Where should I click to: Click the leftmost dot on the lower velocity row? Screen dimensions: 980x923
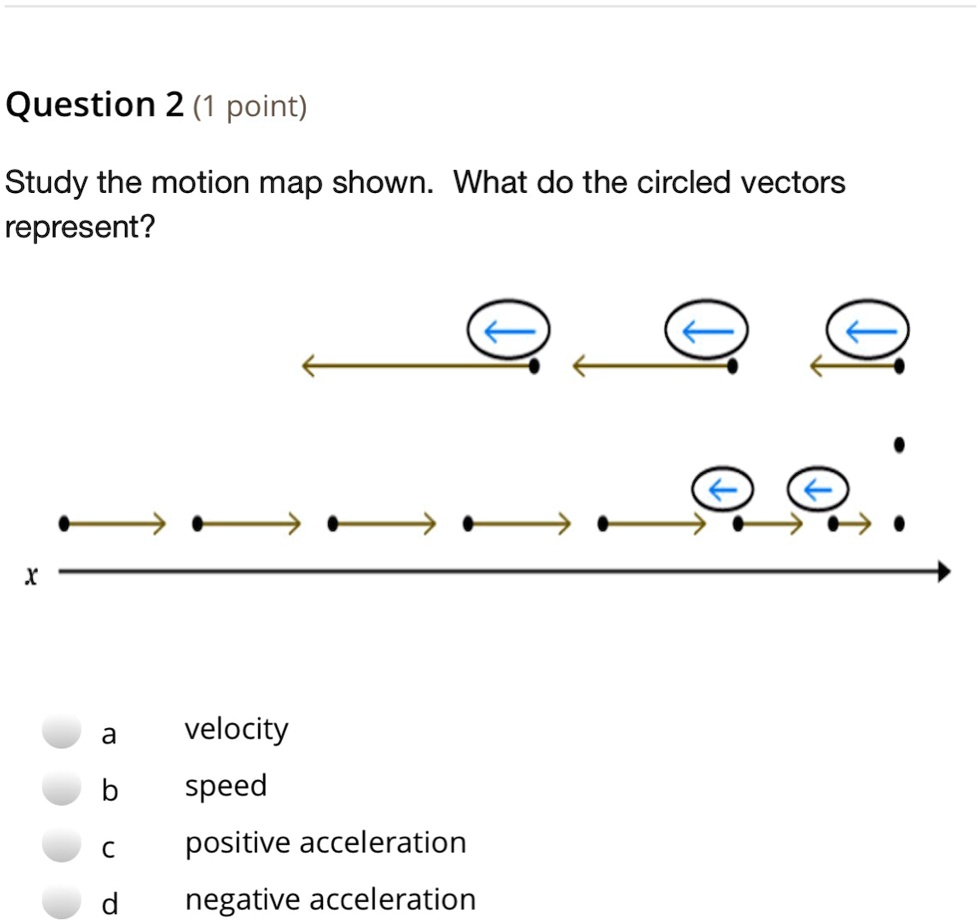coord(63,522)
